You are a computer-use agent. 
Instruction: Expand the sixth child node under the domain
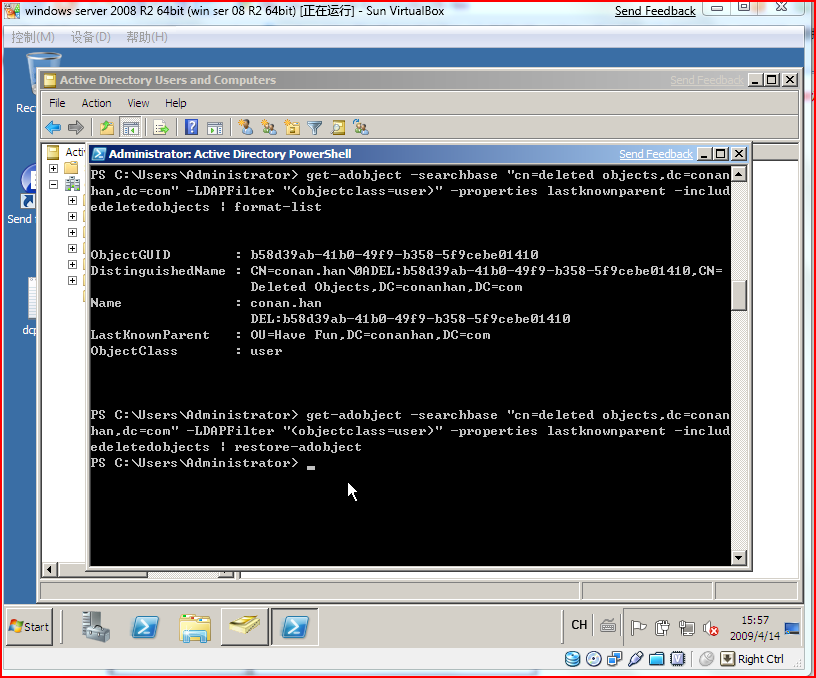[x=72, y=280]
